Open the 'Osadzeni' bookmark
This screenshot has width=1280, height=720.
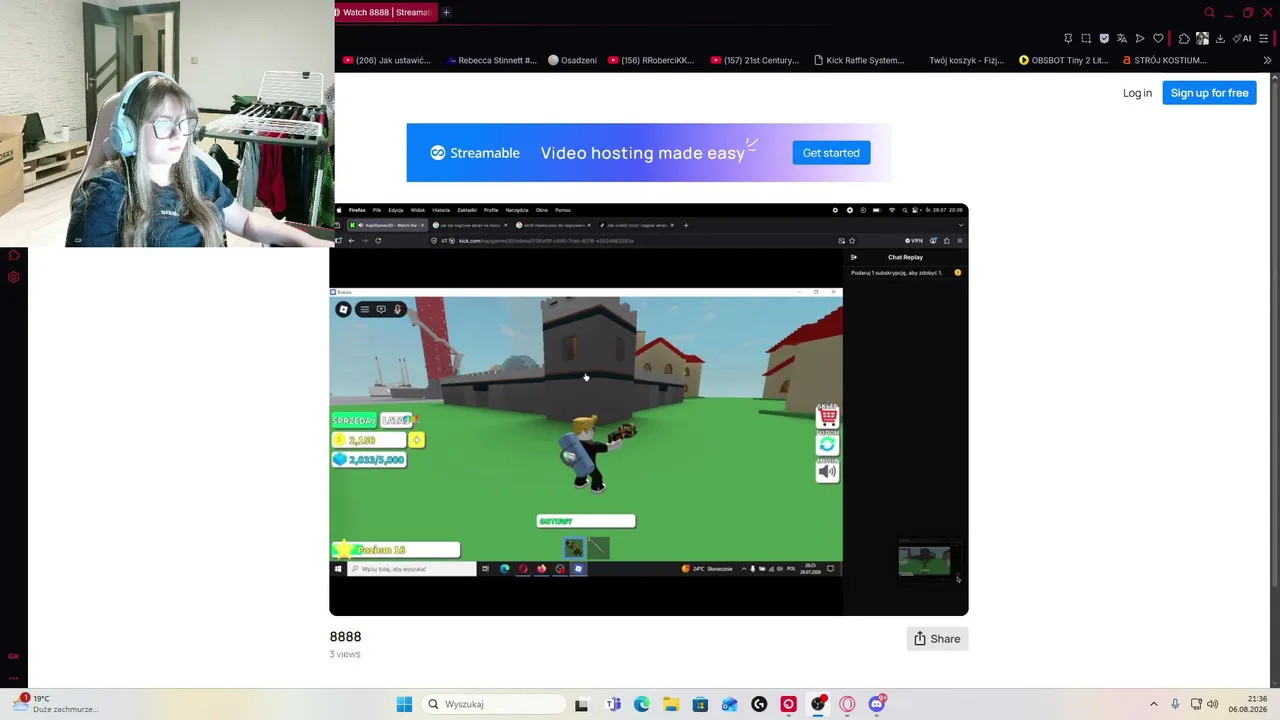(572, 60)
